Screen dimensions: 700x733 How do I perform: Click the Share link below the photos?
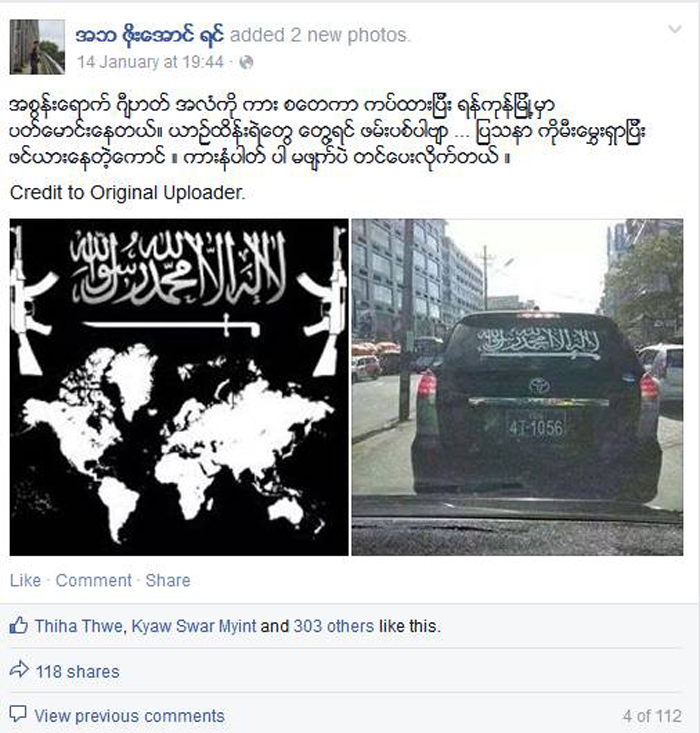point(168,580)
